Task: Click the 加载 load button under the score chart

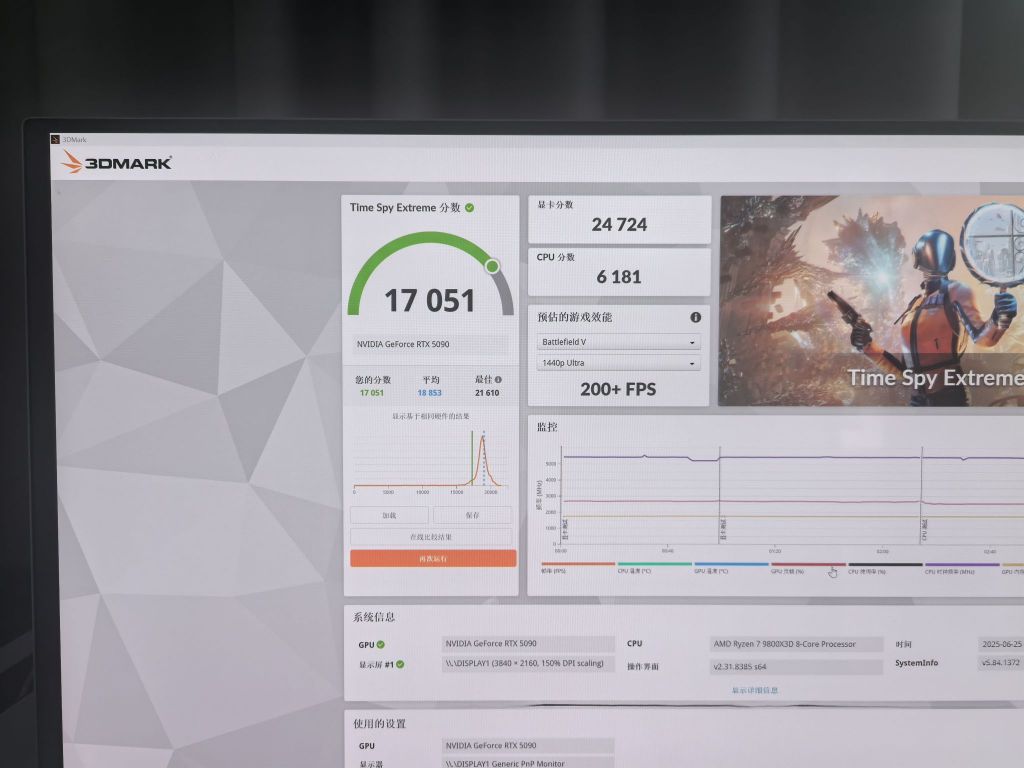Action: click(390, 514)
